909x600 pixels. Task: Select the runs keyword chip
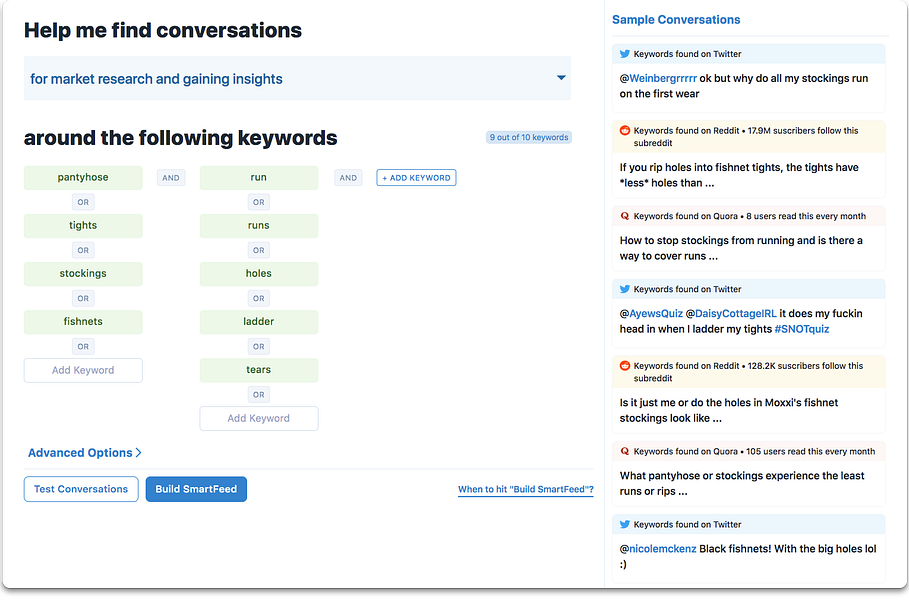click(x=259, y=226)
